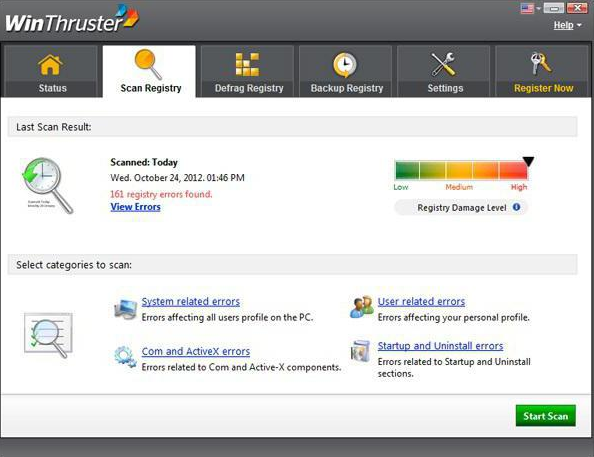The image size is (594, 457).
Task: Open Startup and Uninstall errors link
Action: click(440, 346)
